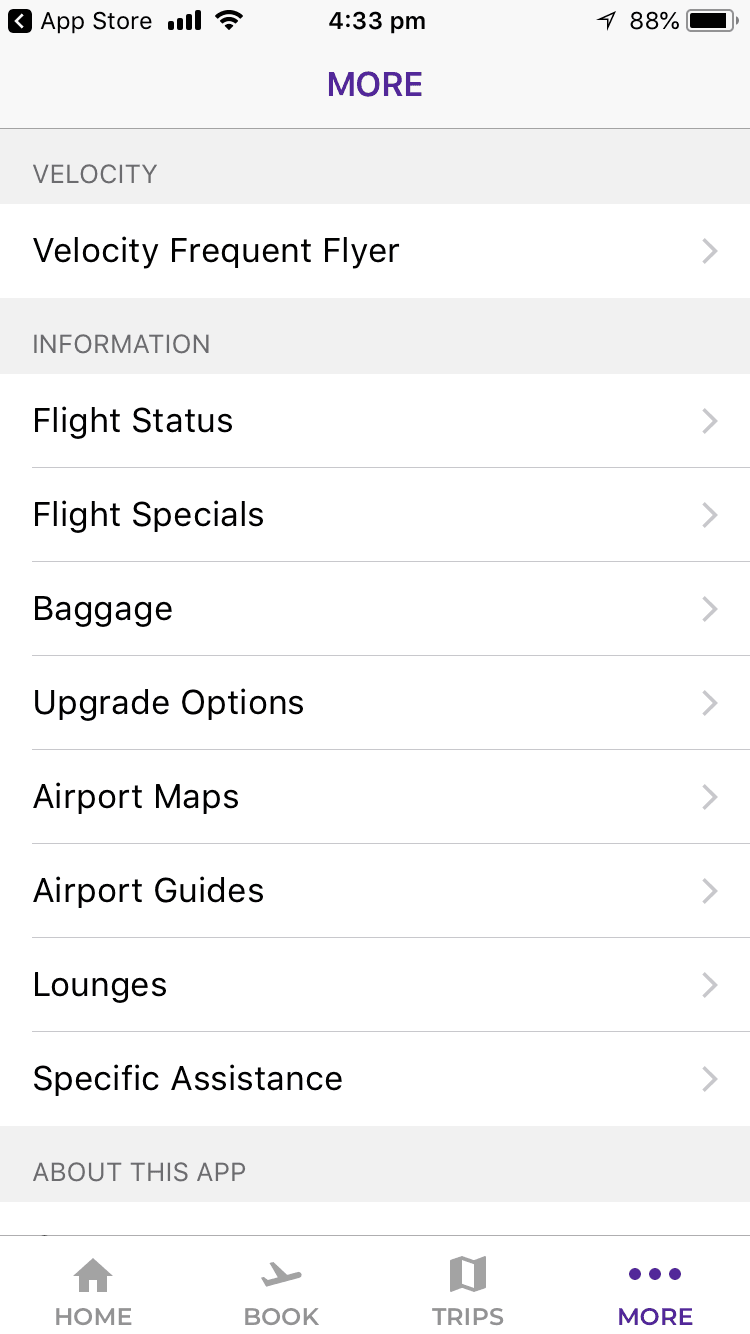Image resolution: width=750 pixels, height=1334 pixels.
Task: Tap the chevron beside Lounges
Action: click(x=710, y=985)
